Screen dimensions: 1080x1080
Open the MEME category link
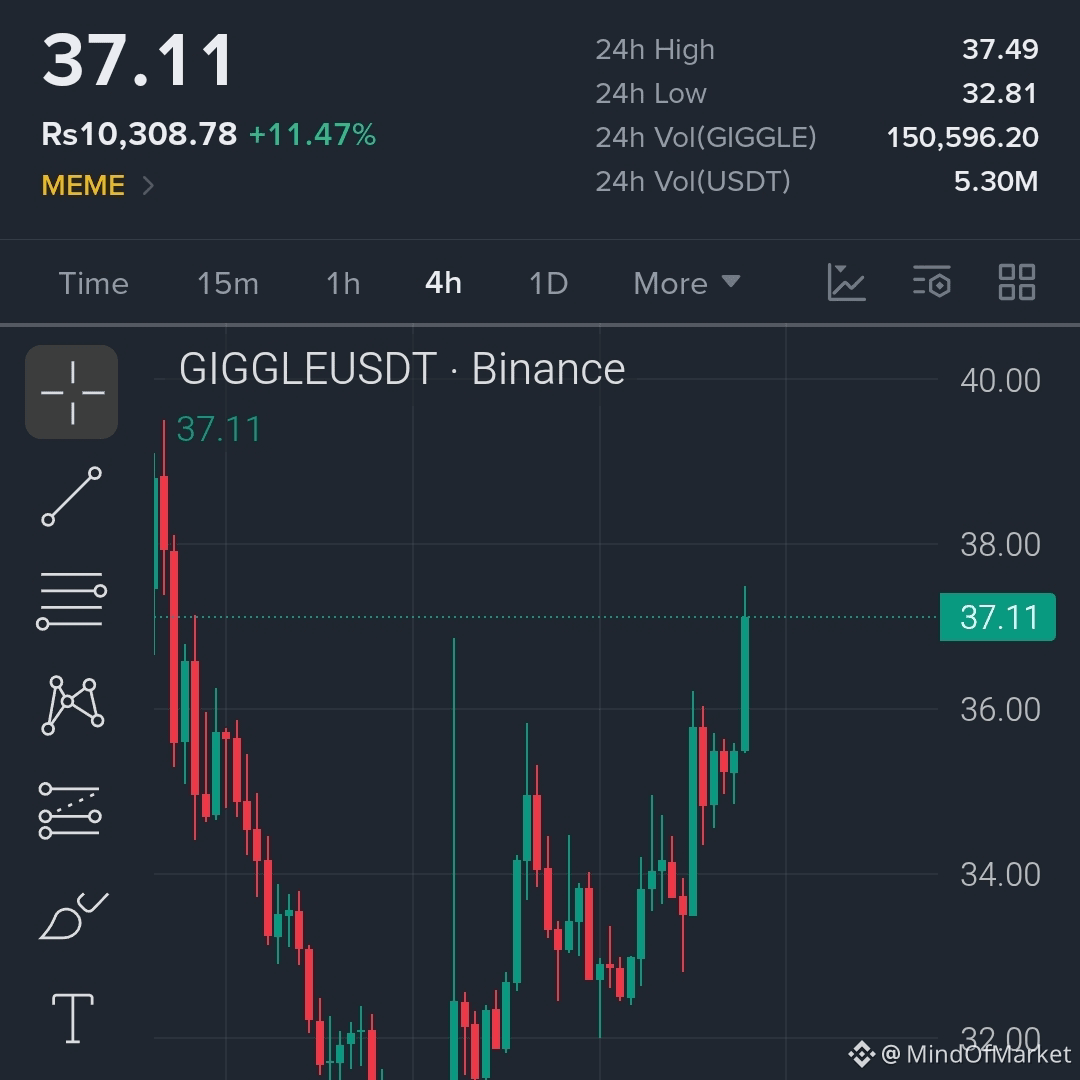pos(83,185)
